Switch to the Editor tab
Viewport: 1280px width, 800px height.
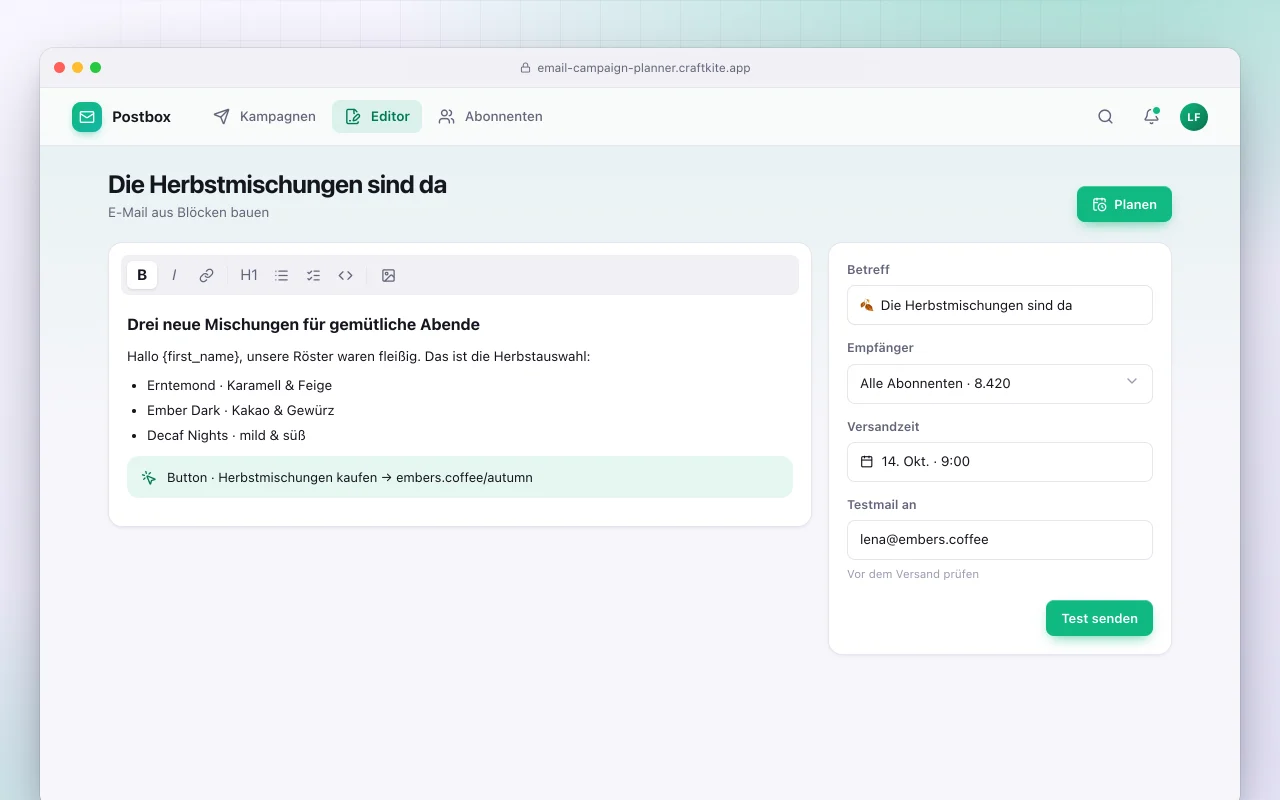[x=377, y=116]
